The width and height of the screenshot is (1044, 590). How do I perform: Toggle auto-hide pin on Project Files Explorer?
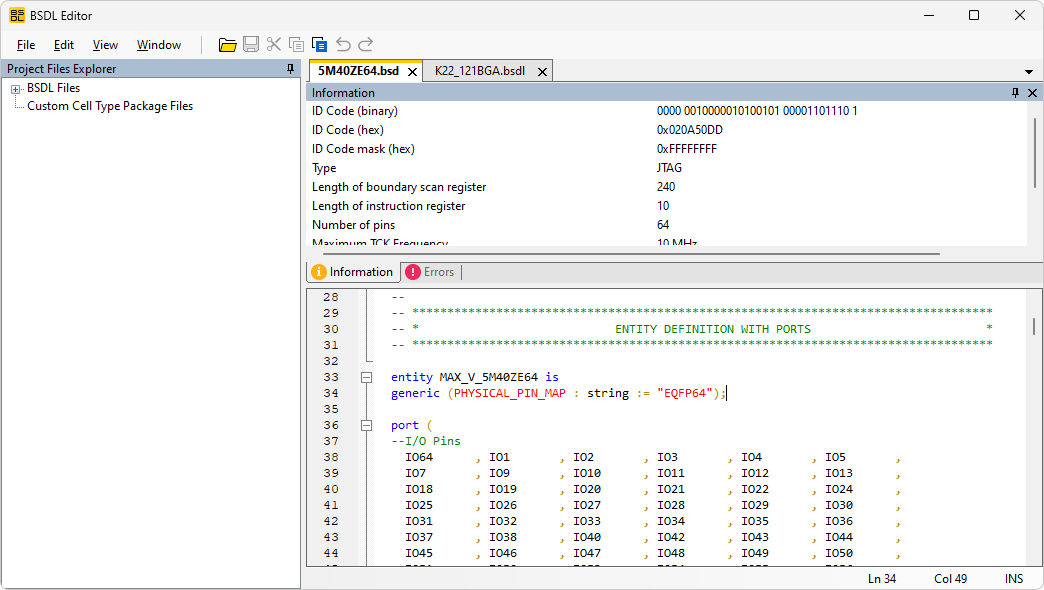(x=291, y=69)
